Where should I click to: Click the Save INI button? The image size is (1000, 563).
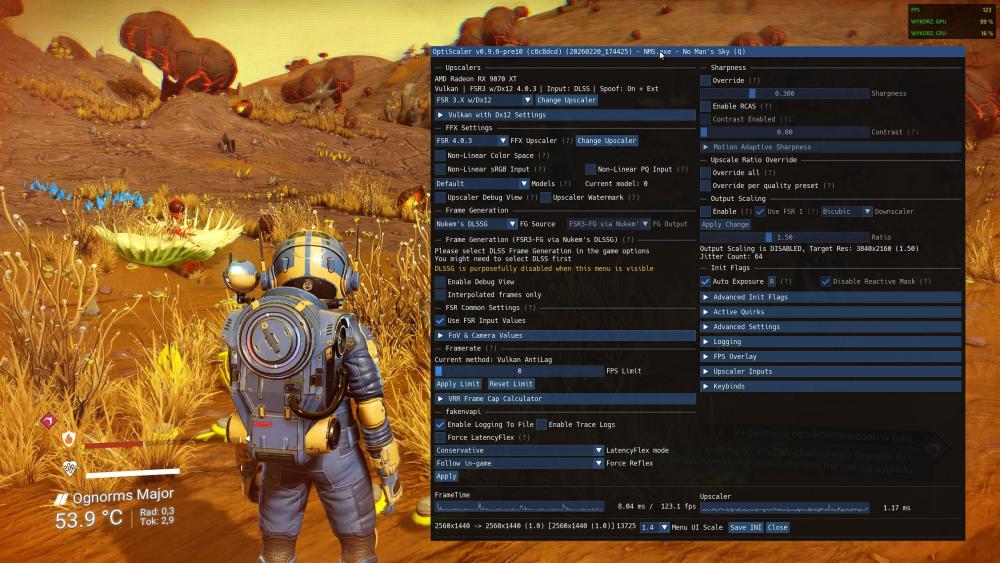(745, 527)
